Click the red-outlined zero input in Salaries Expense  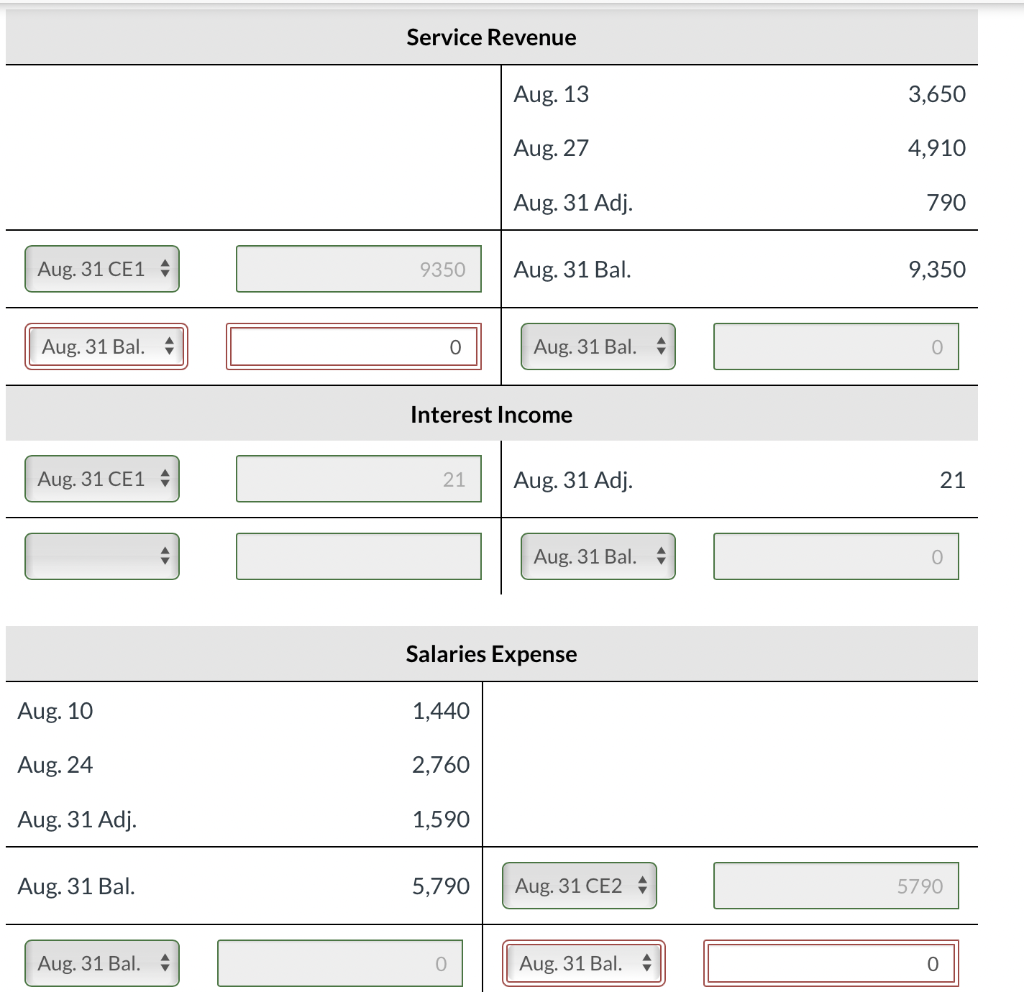[x=830, y=963]
